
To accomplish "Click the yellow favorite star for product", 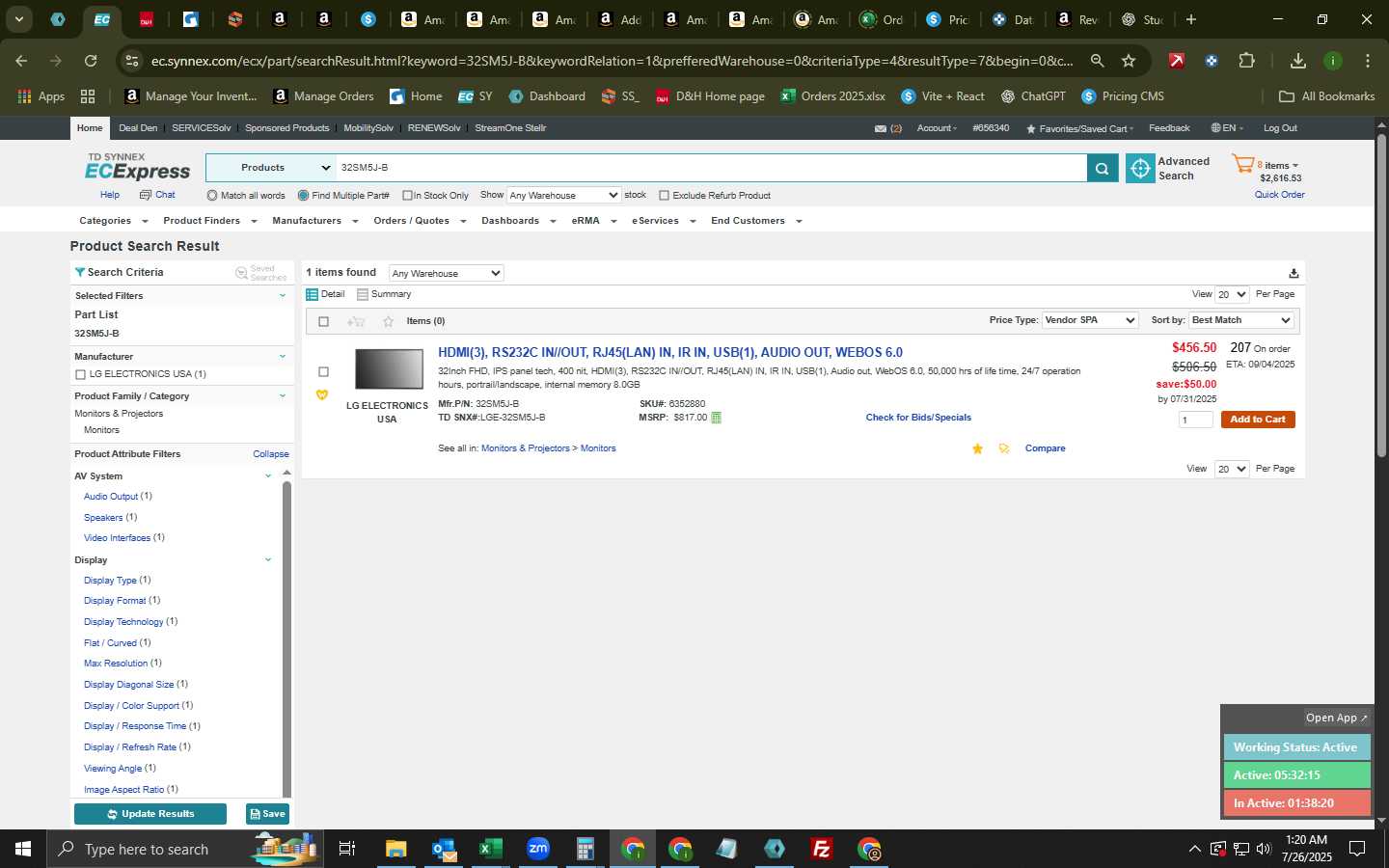I will click(x=977, y=448).
